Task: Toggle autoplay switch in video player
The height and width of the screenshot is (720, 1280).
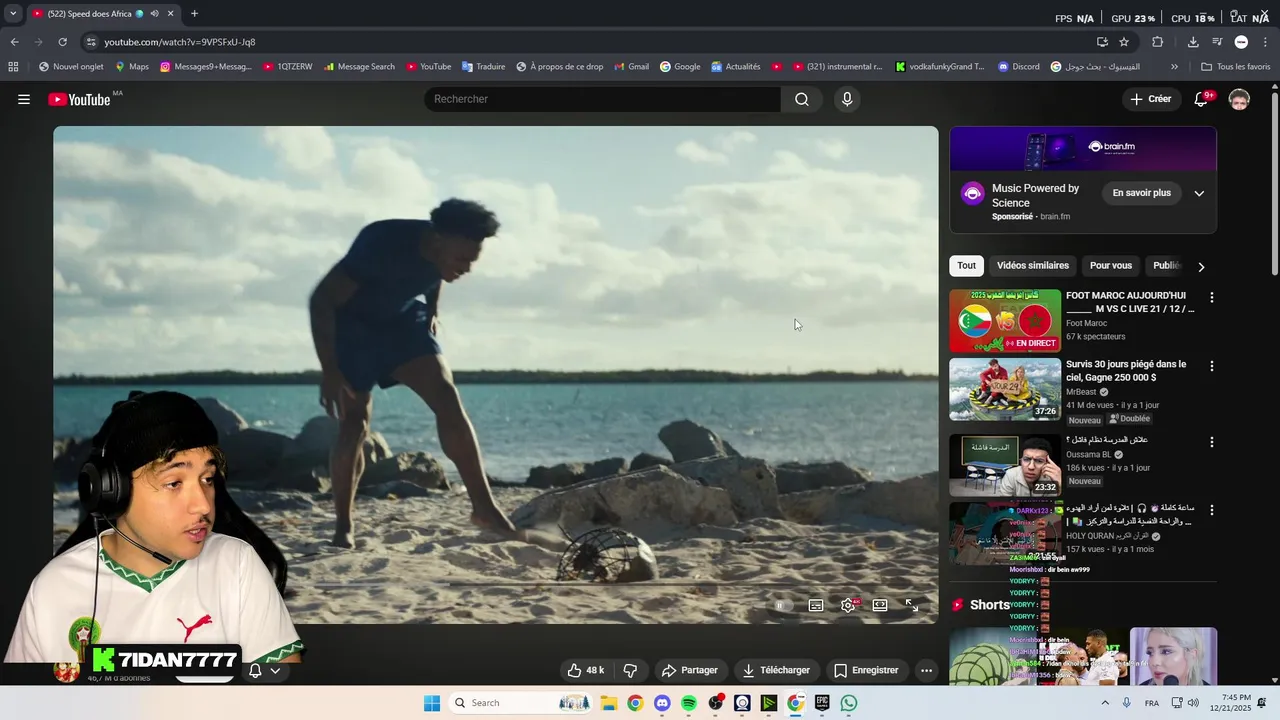Action: [783, 605]
